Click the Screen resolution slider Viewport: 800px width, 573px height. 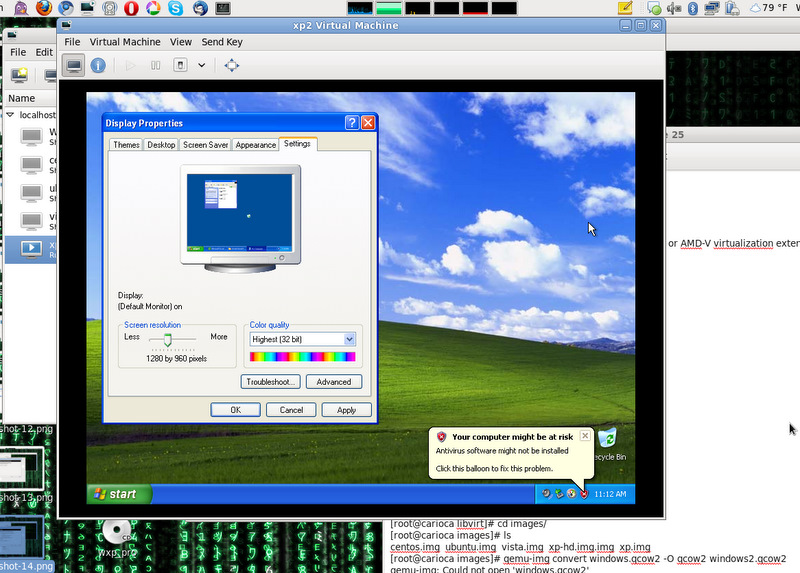[x=168, y=340]
